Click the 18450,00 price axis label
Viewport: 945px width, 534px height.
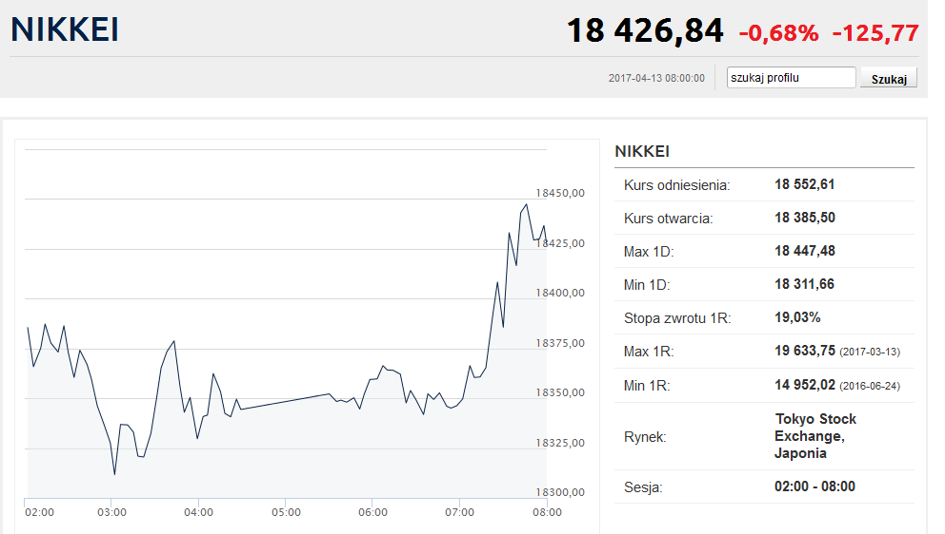[560, 193]
